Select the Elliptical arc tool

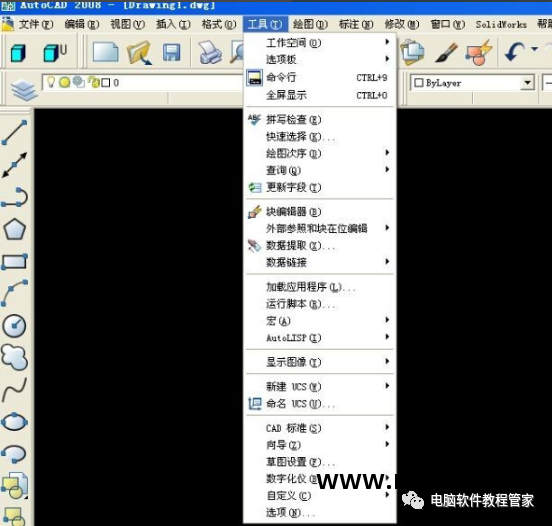14,453
